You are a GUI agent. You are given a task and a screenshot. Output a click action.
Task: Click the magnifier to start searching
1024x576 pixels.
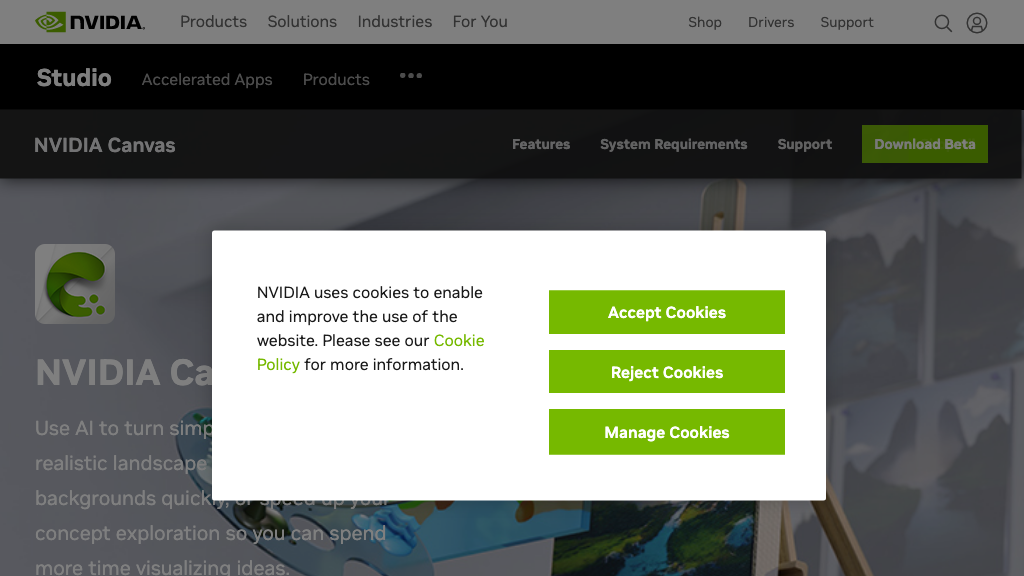[x=943, y=23]
